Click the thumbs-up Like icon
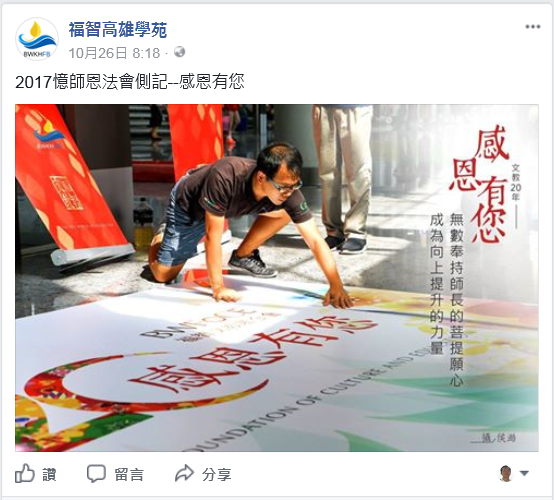This screenshot has width=554, height=500. tap(25, 473)
